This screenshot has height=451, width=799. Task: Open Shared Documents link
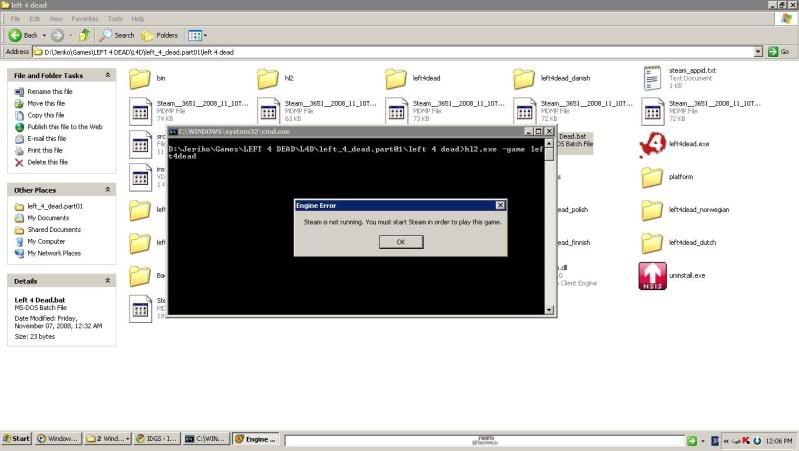click(x=54, y=230)
